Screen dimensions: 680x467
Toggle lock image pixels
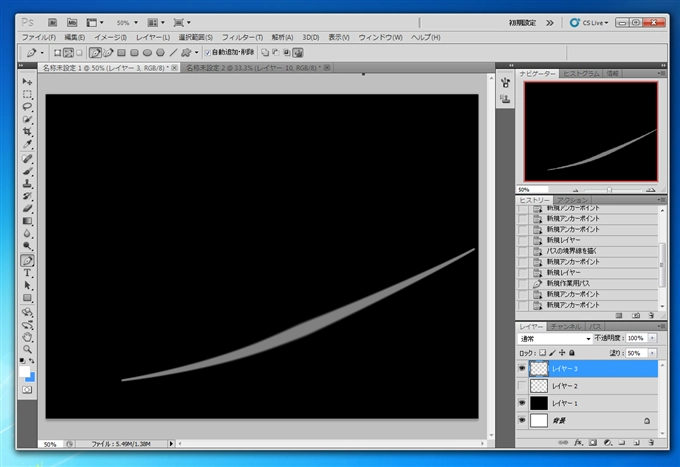pyautogui.click(x=552, y=353)
